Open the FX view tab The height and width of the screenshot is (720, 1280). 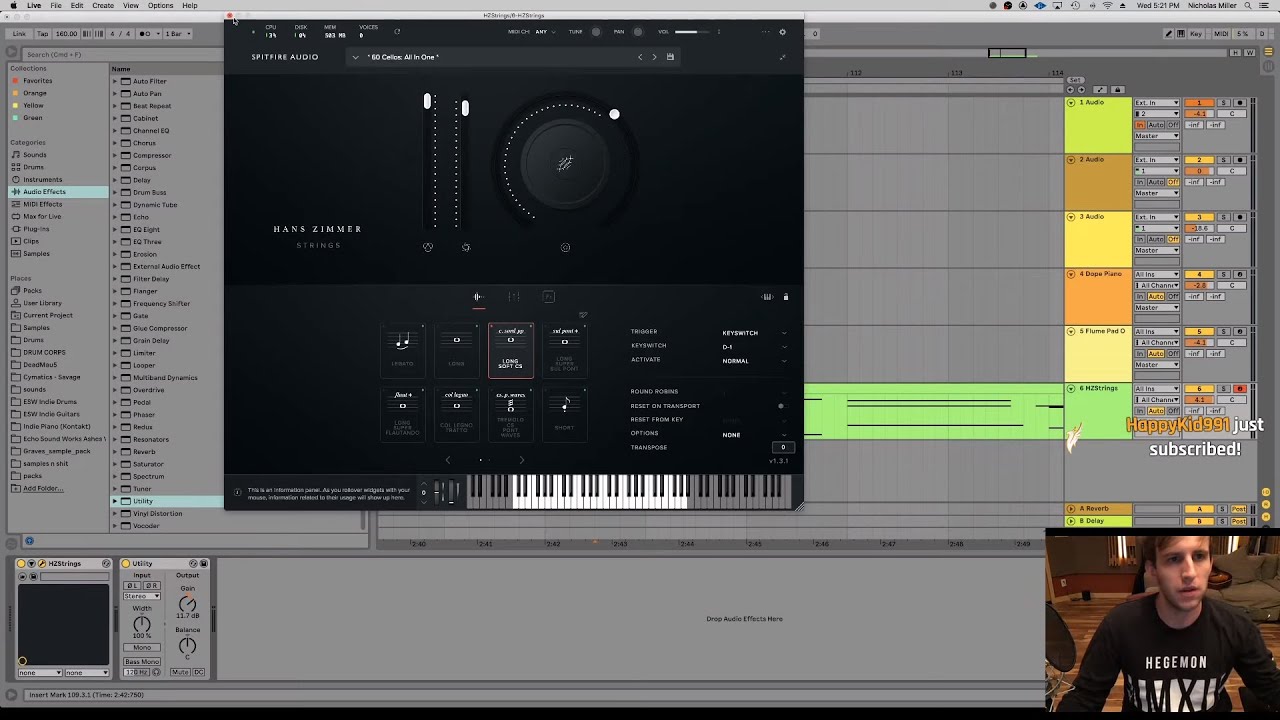point(548,297)
